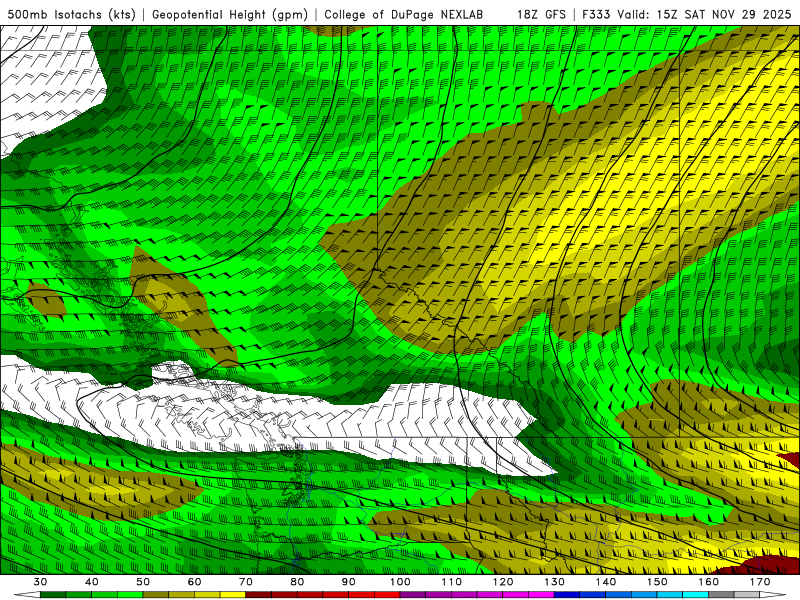Click the 30 label on the color scale
The height and width of the screenshot is (600, 800).
(x=40, y=582)
